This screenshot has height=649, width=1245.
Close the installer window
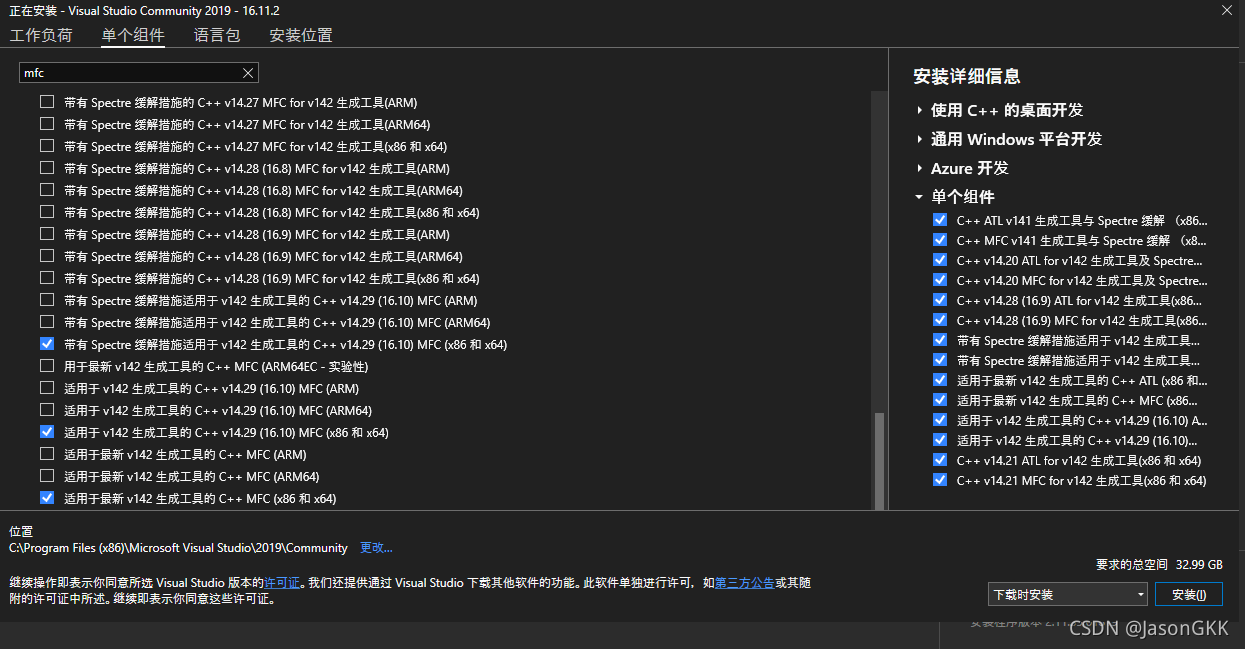coord(1227,10)
